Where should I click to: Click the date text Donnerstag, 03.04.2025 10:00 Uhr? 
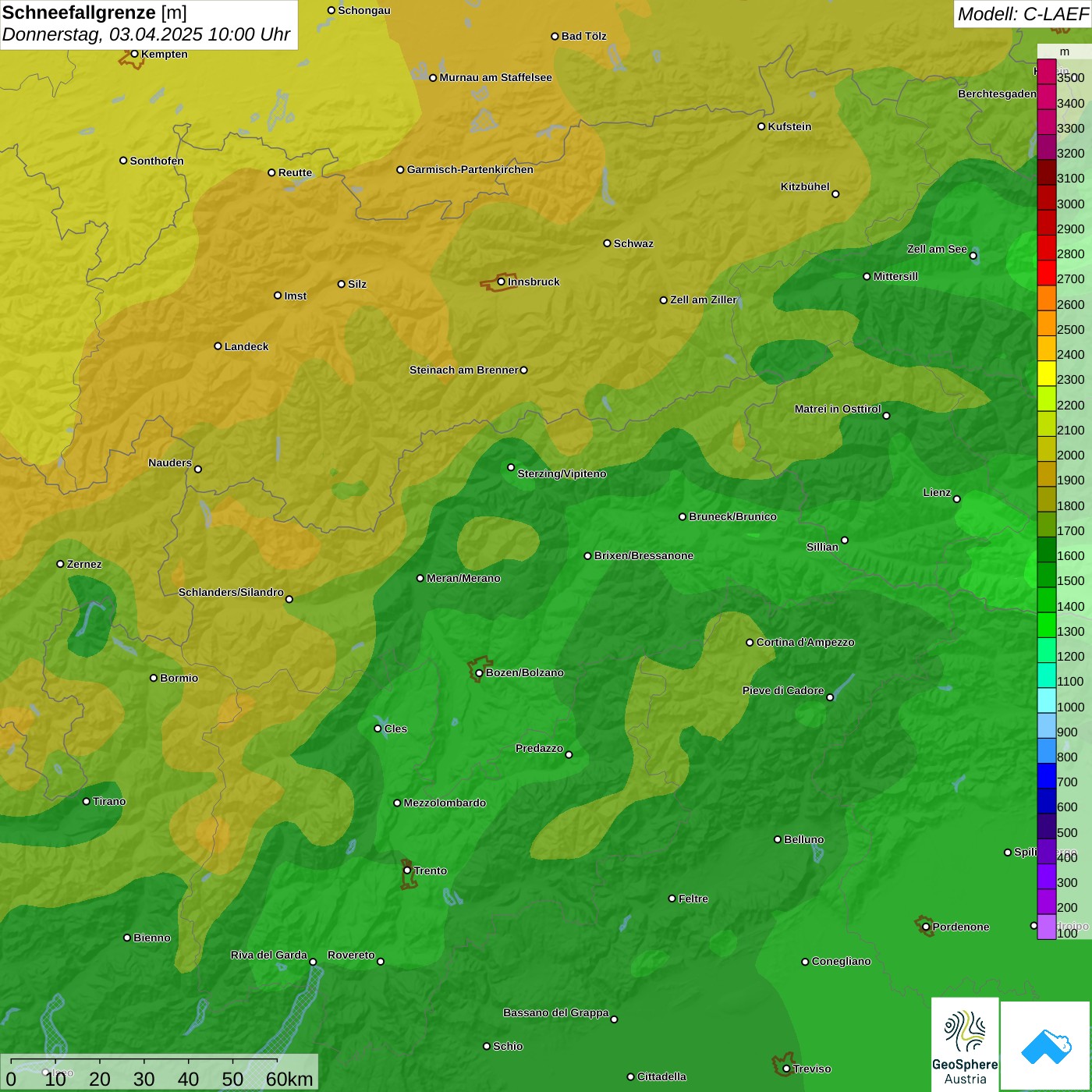[146, 35]
